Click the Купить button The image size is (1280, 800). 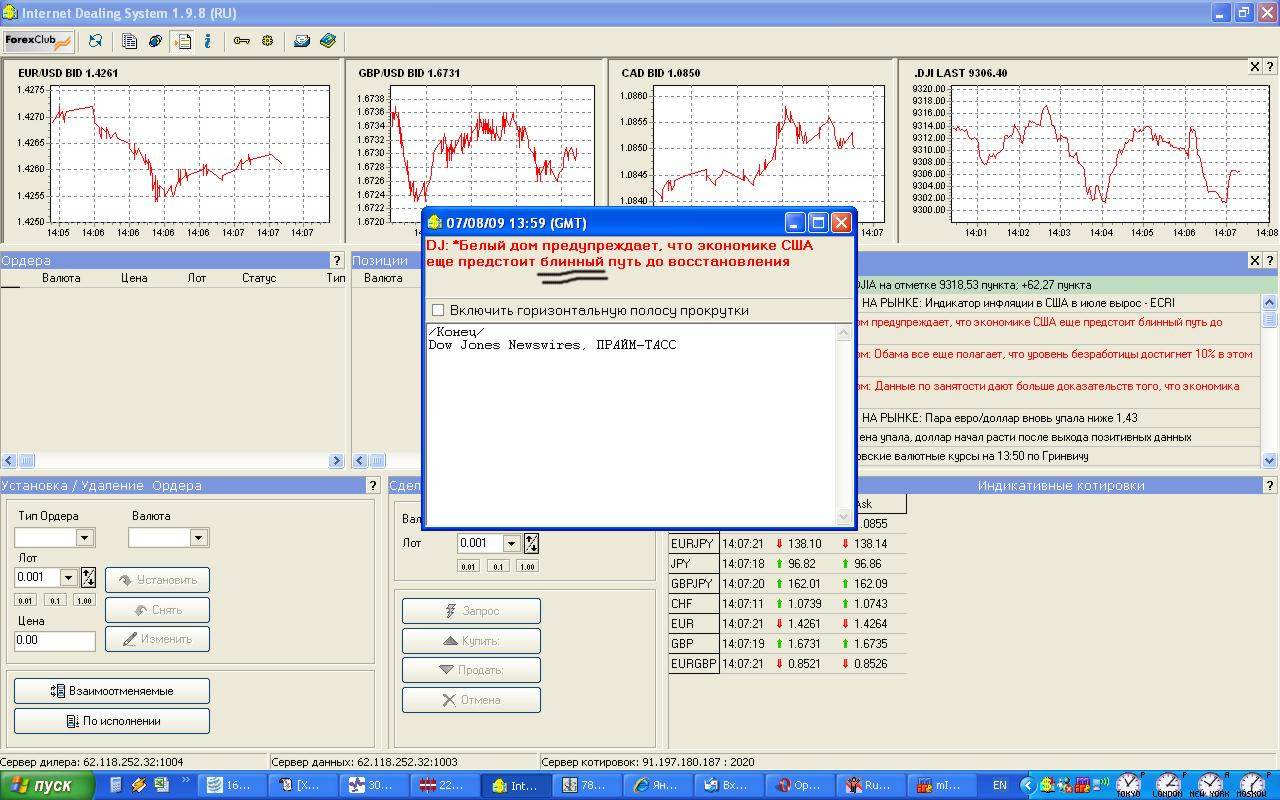[471, 640]
